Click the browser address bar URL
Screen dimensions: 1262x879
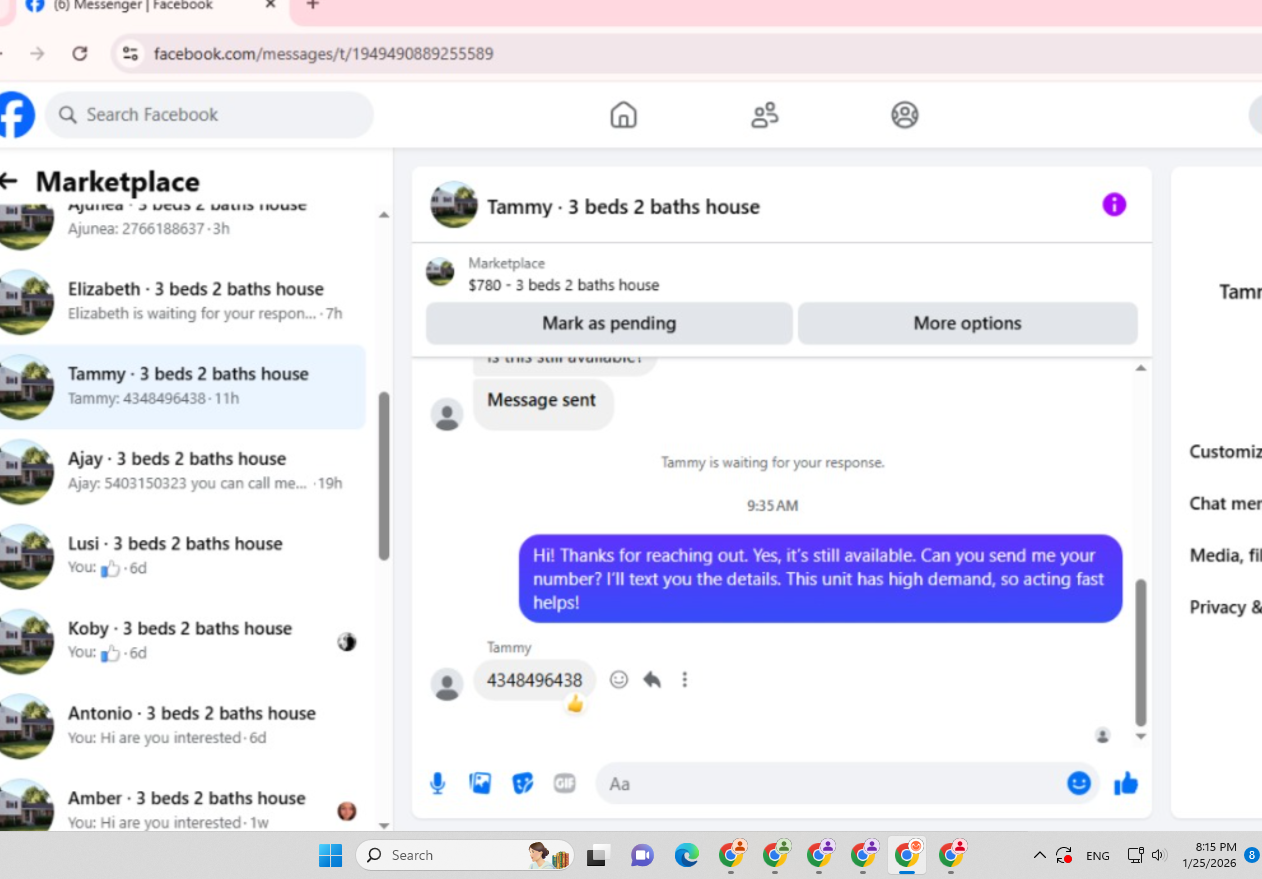323,53
